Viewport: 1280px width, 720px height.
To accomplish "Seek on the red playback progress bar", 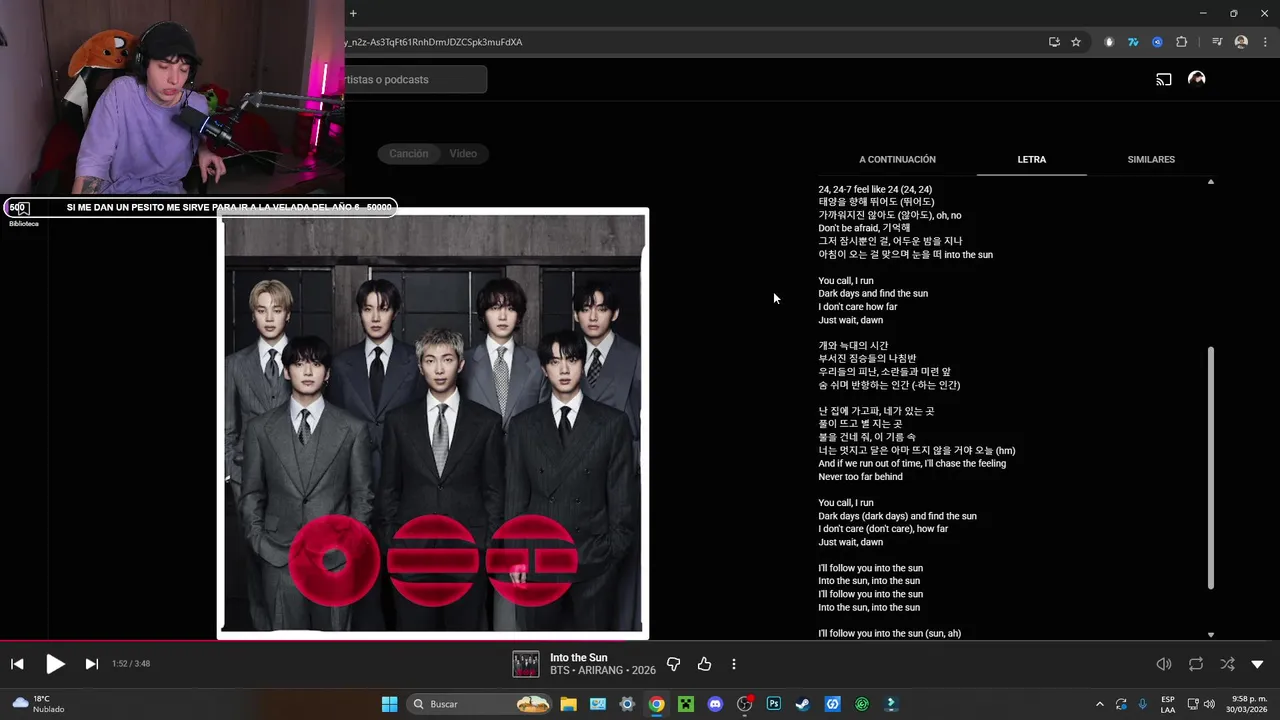I will pos(640,641).
